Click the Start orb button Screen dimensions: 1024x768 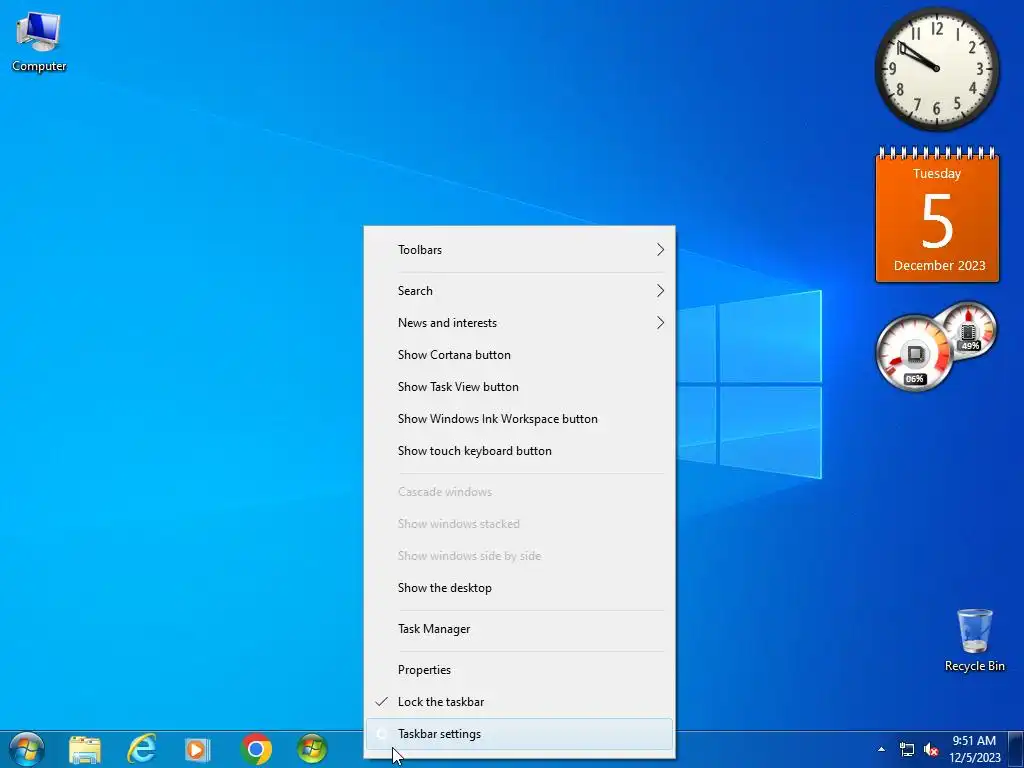point(27,749)
